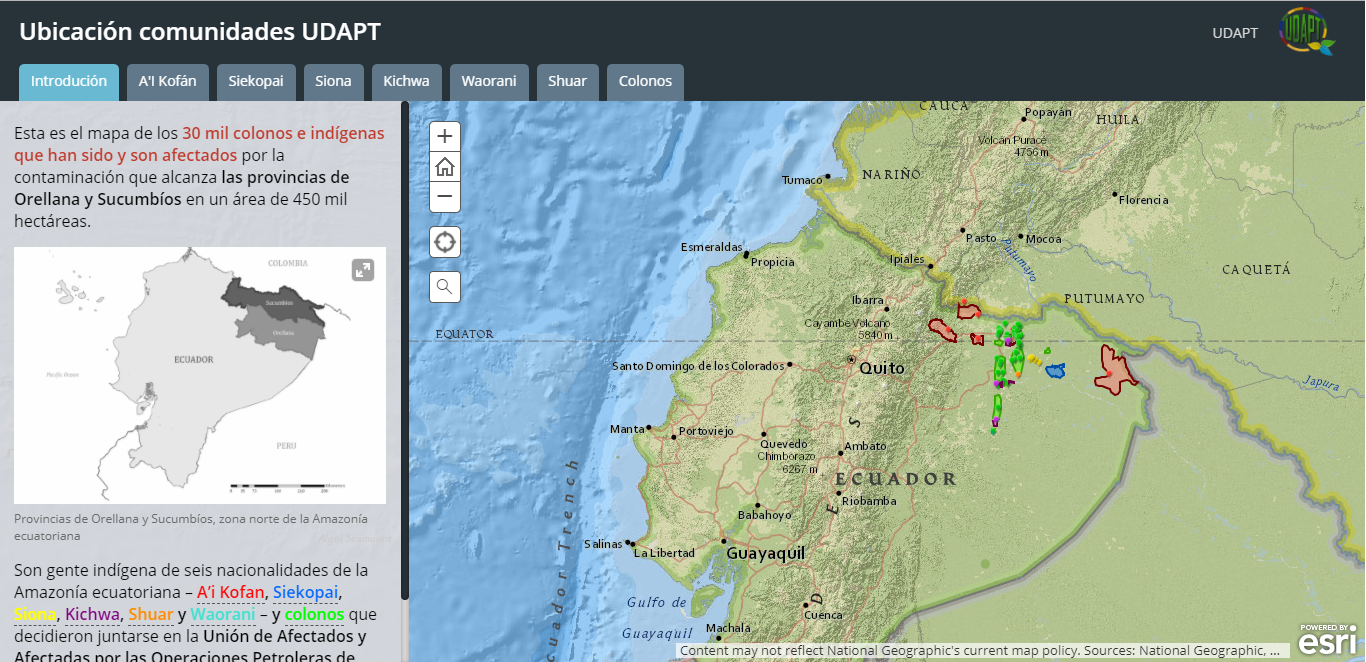Click the yellow Siona link in paragraph

[x=35, y=614]
